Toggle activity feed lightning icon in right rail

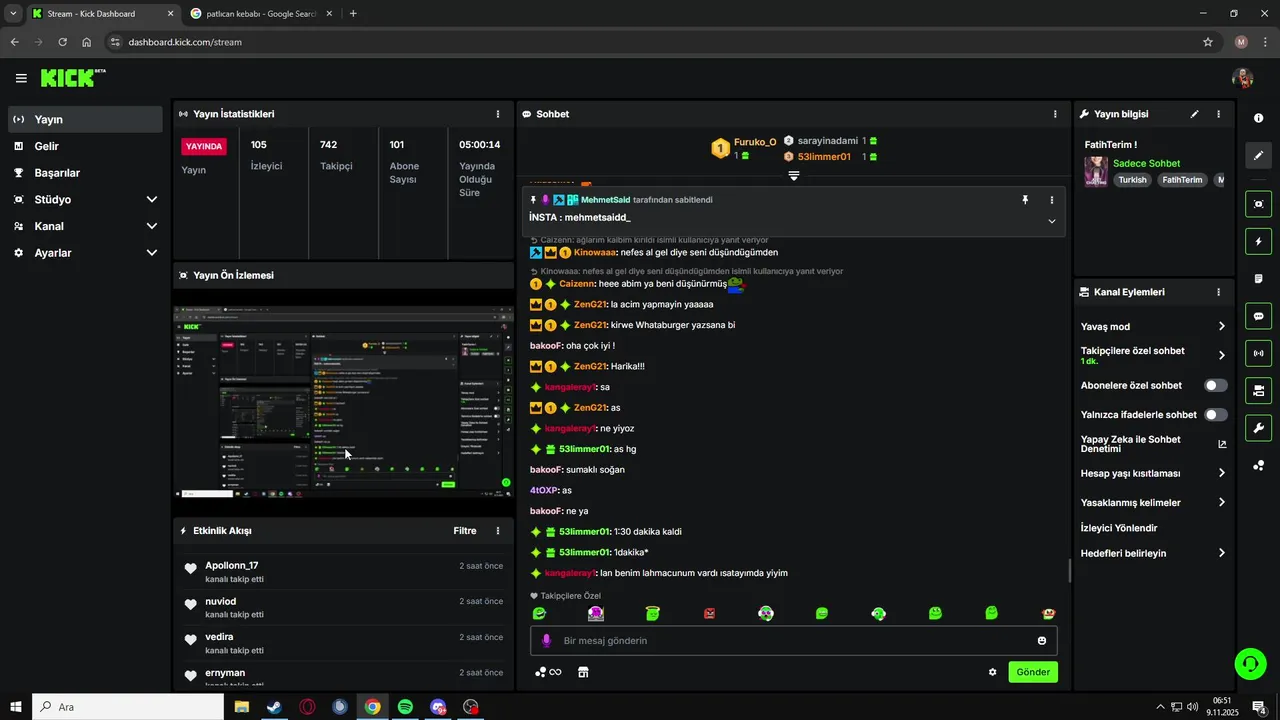coord(1258,241)
